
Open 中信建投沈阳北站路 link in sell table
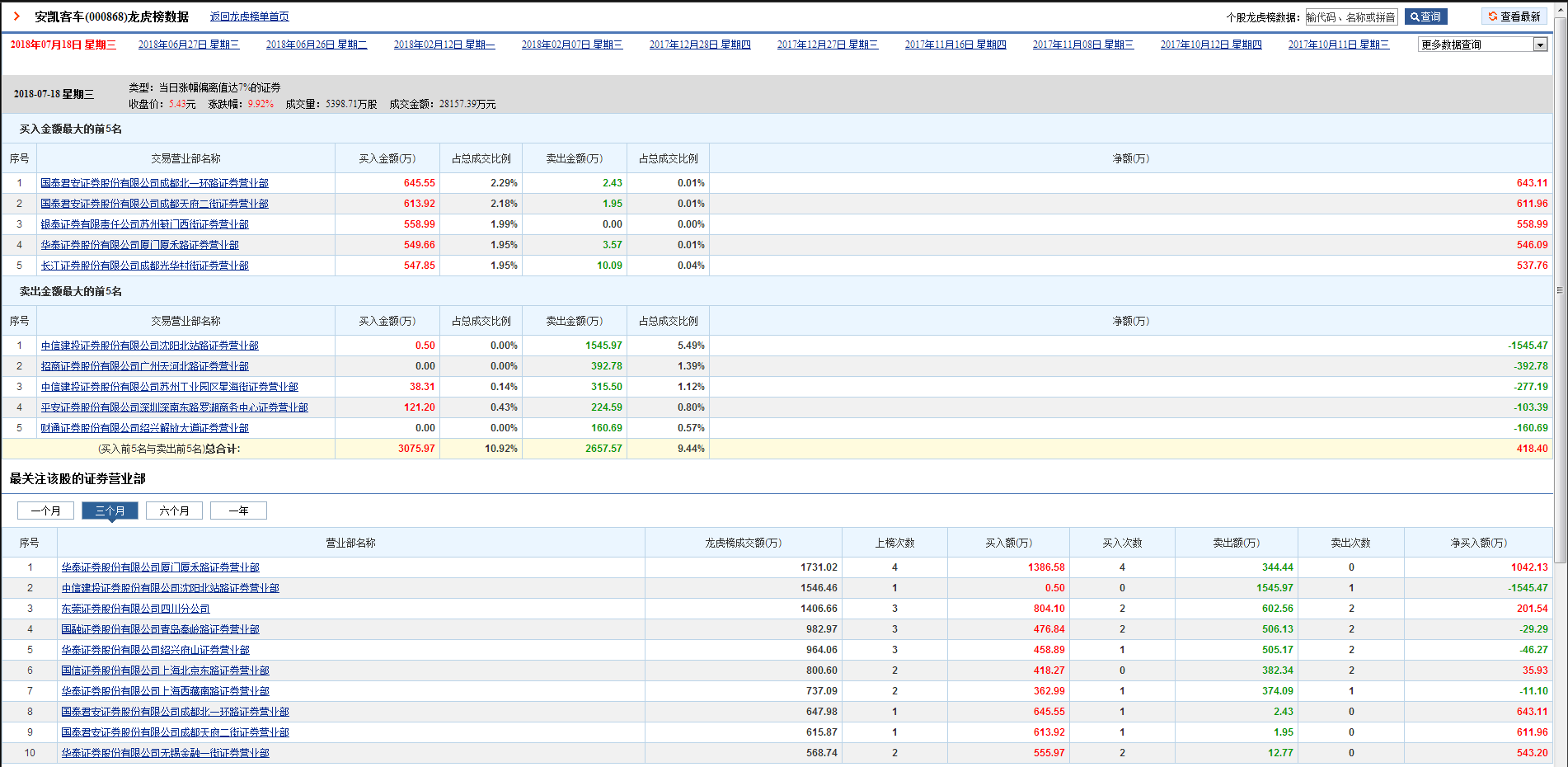click(149, 346)
